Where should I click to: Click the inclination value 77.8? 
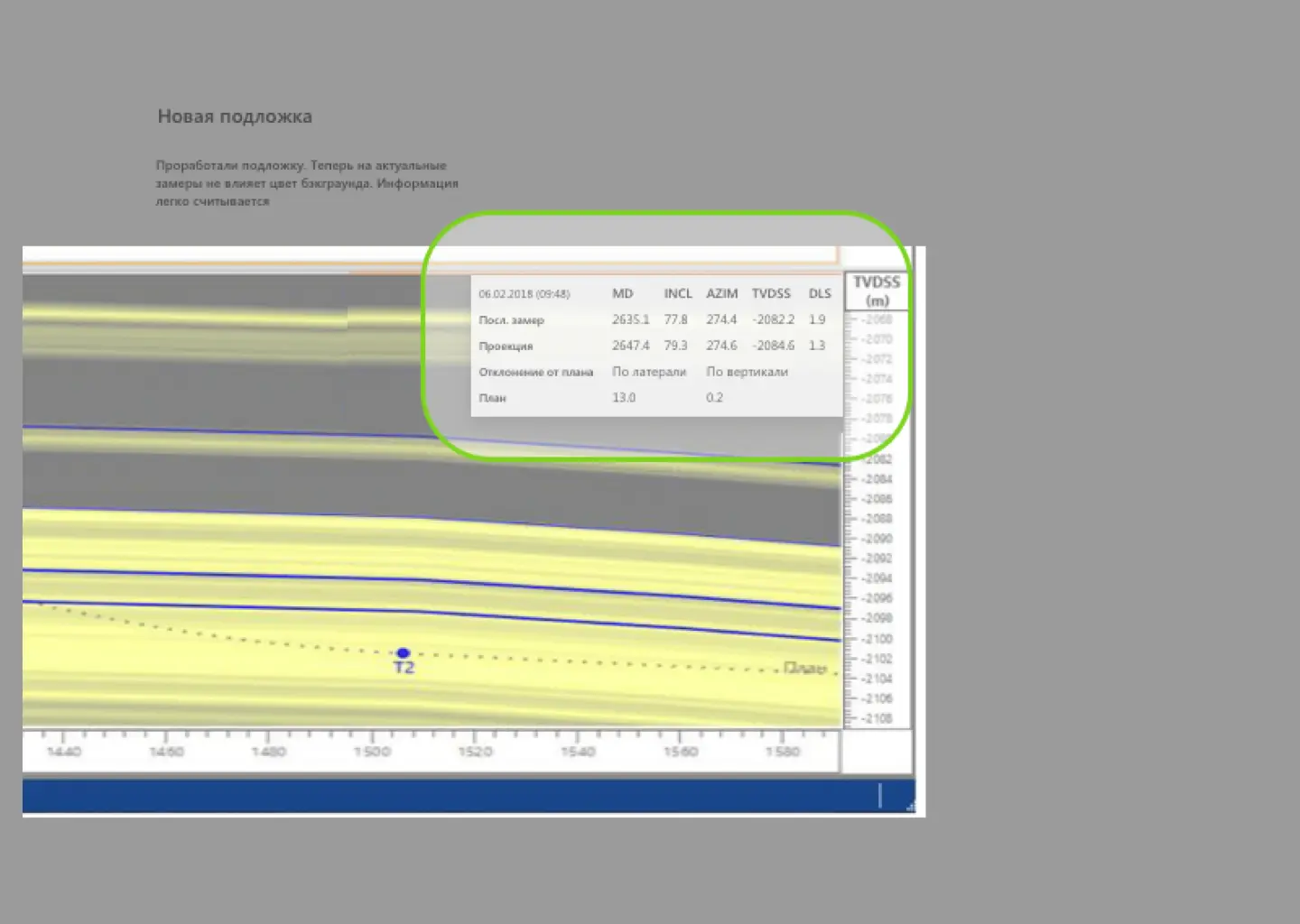pos(676,319)
